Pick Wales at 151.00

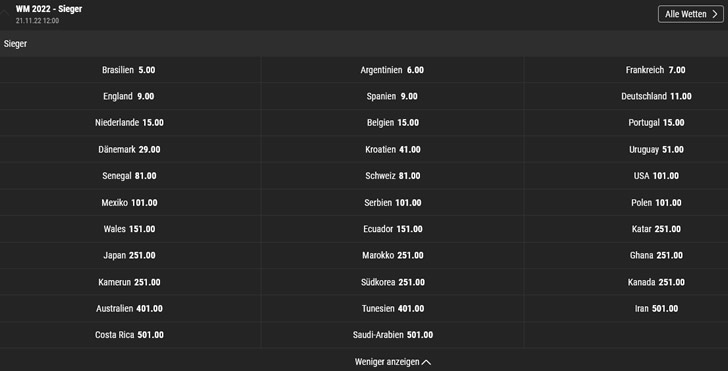pos(130,229)
